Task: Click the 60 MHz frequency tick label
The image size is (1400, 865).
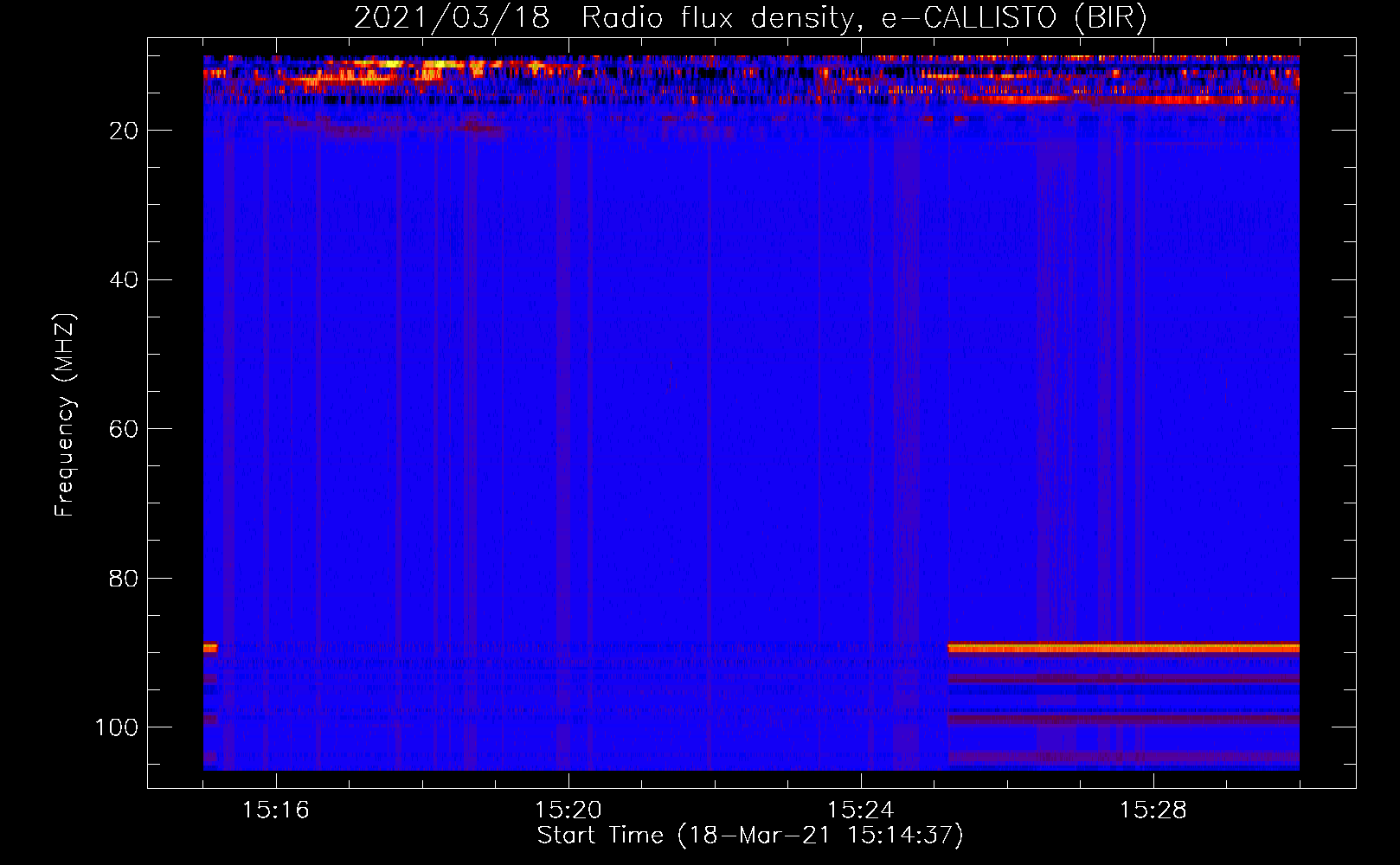Action: (x=124, y=429)
